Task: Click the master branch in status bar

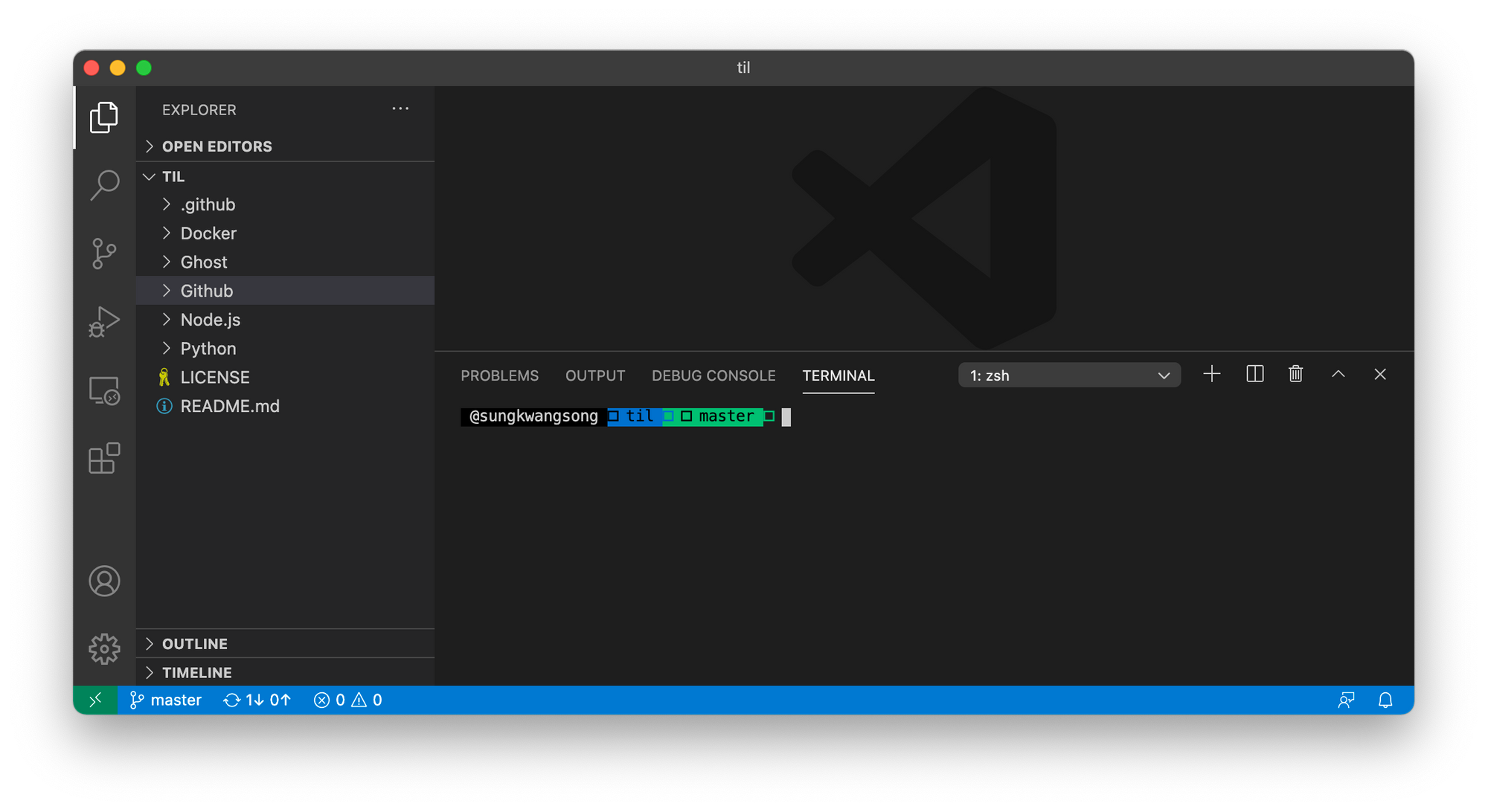Action: click(x=165, y=700)
